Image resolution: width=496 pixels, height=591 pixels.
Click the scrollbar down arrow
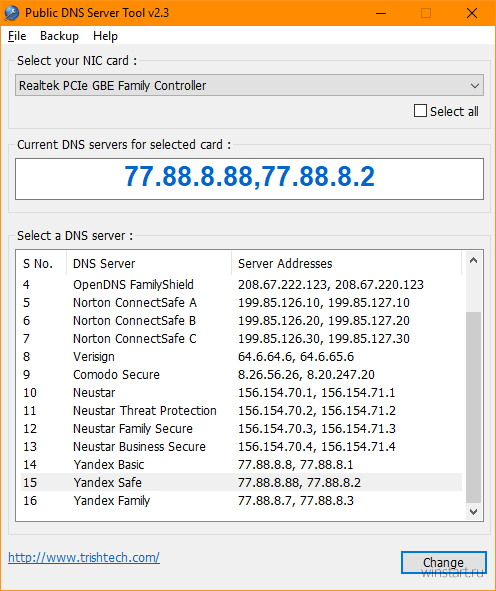click(x=473, y=511)
